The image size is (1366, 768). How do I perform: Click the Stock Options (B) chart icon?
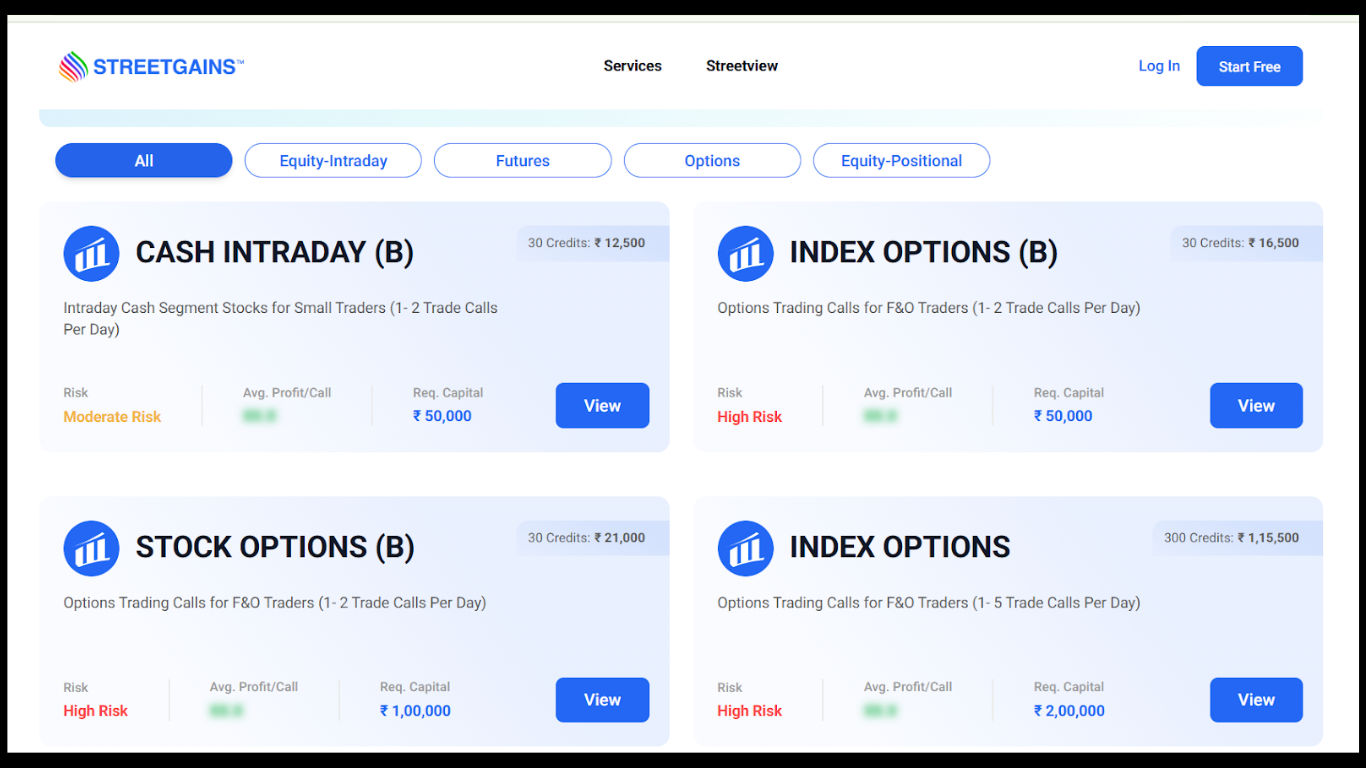pyautogui.click(x=91, y=548)
